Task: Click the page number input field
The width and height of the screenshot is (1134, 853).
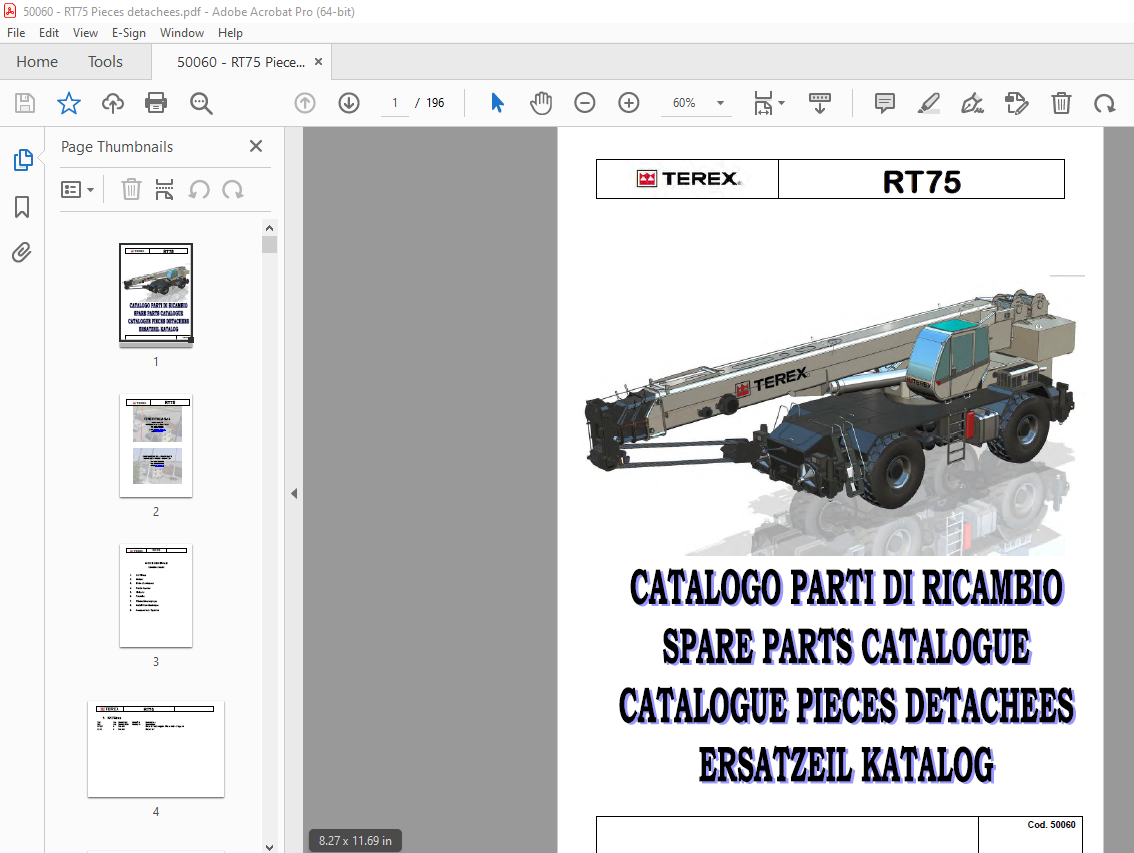Action: (395, 103)
